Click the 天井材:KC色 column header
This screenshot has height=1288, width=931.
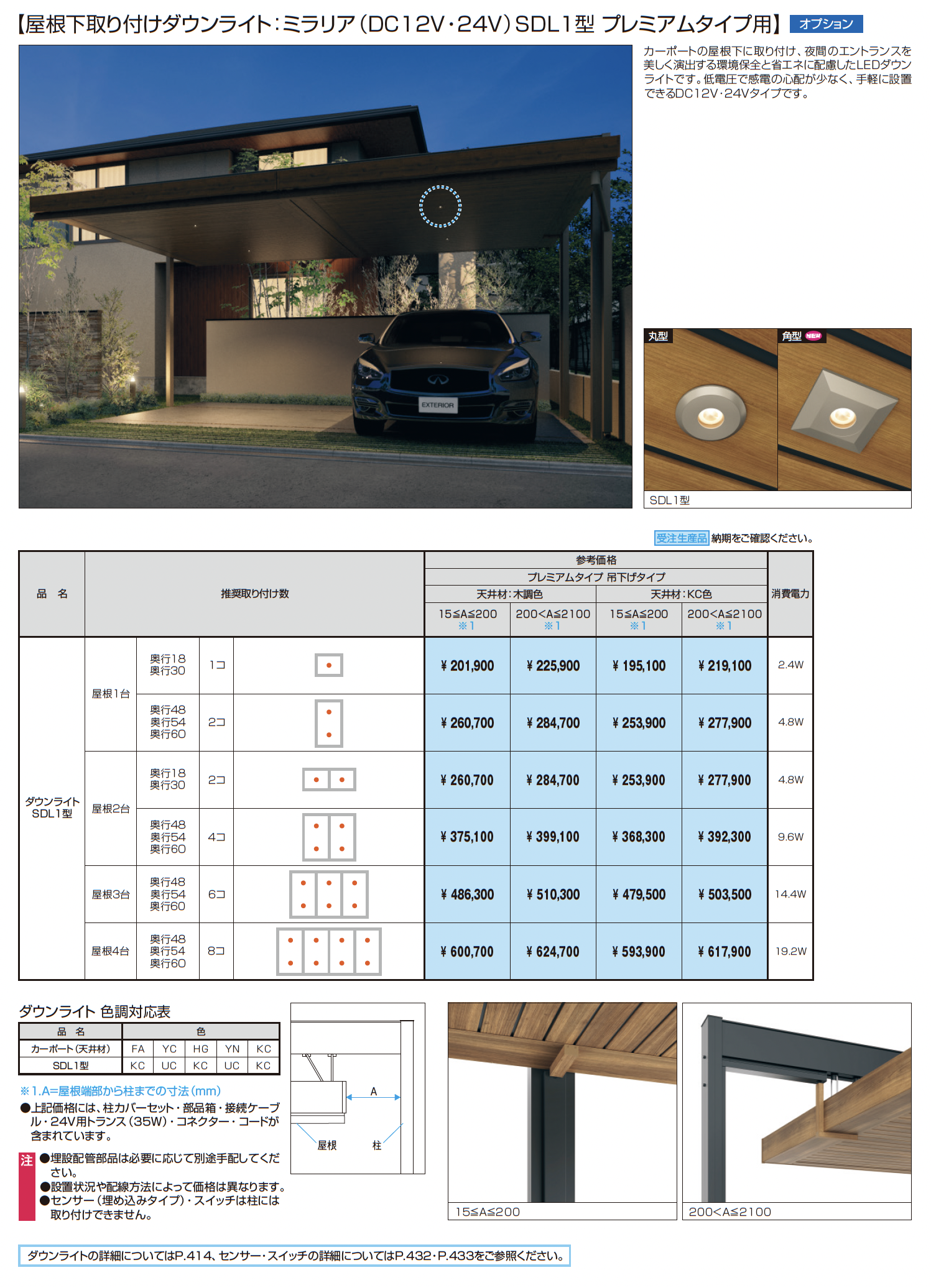pyautogui.click(x=682, y=594)
